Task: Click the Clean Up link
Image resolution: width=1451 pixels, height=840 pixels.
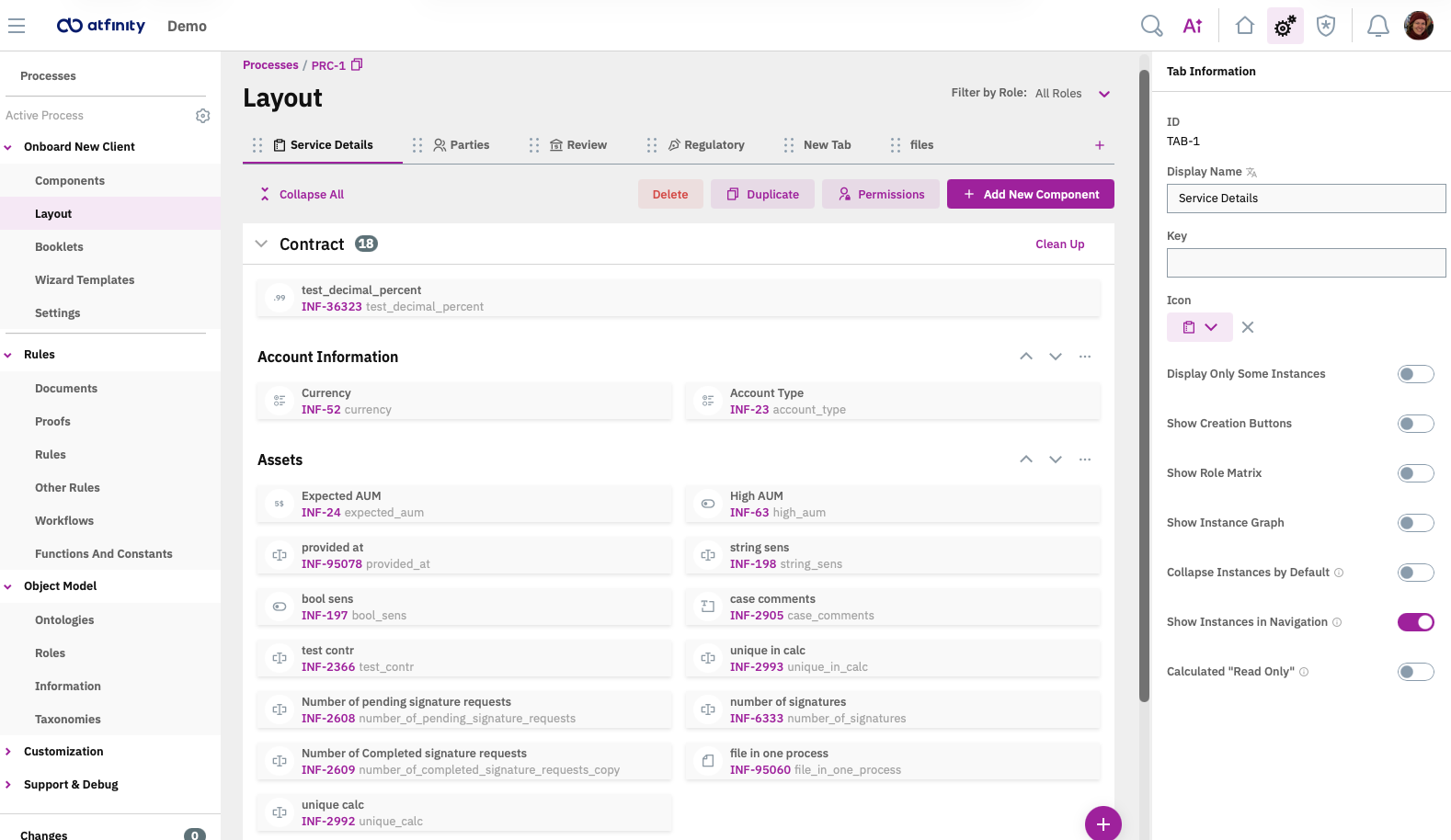Action: [1060, 244]
